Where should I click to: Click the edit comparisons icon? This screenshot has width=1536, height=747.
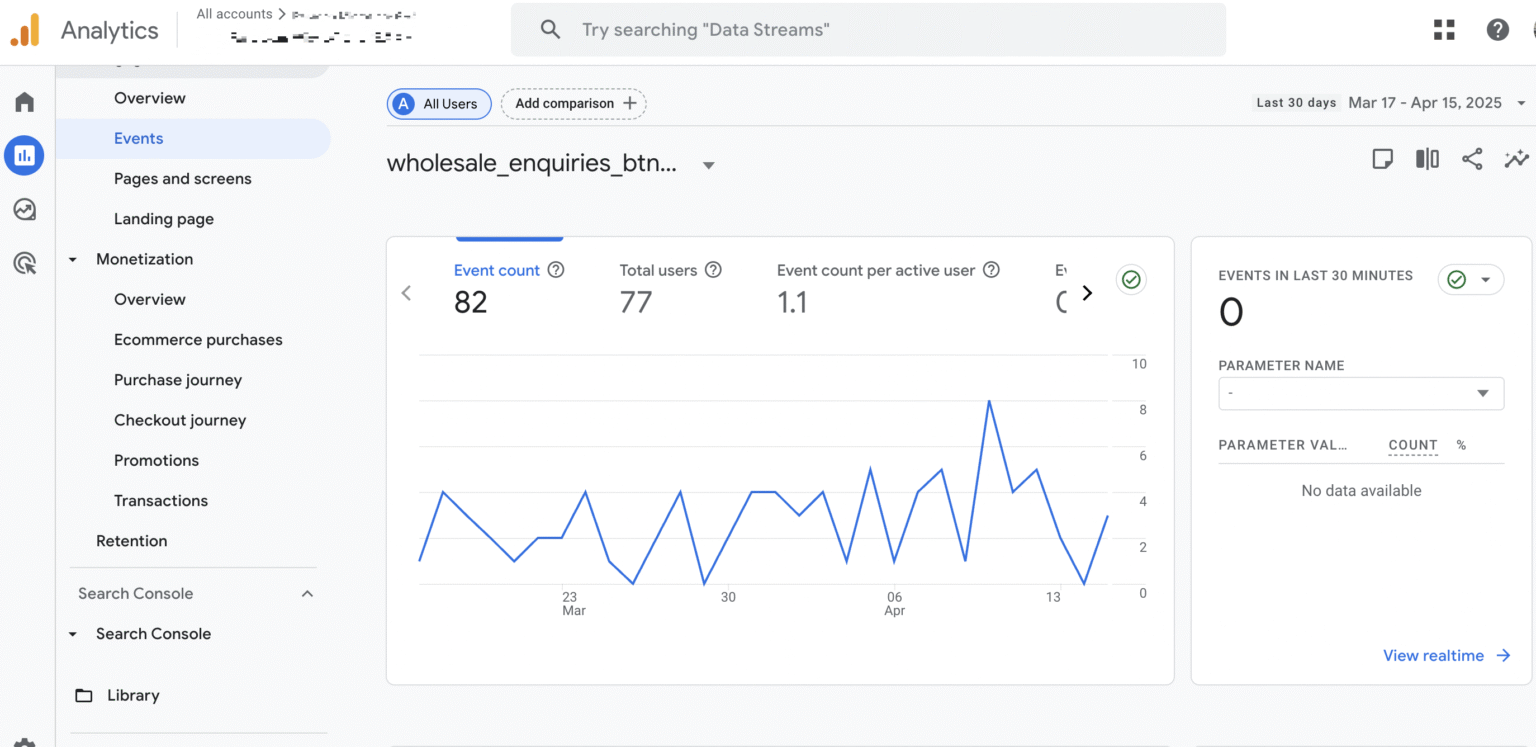pyautogui.click(x=1427, y=159)
